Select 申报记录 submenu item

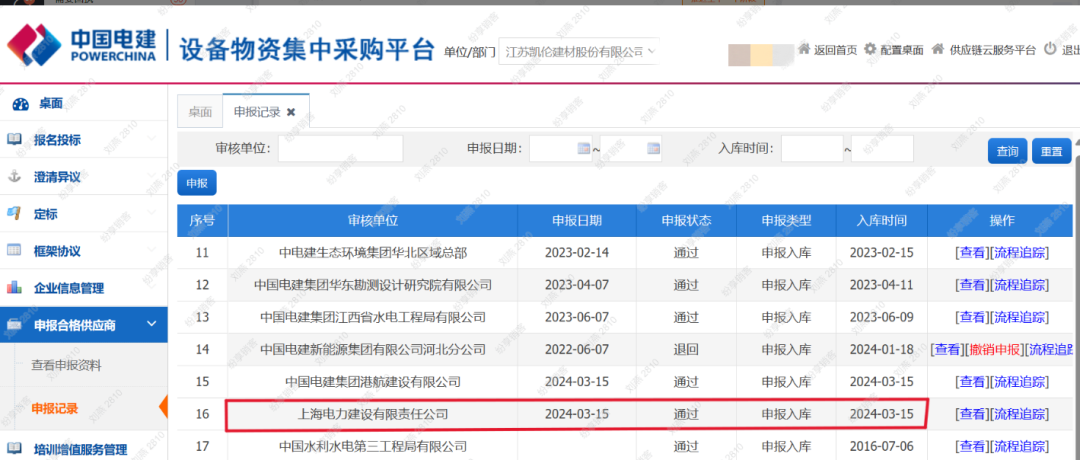pos(54,408)
